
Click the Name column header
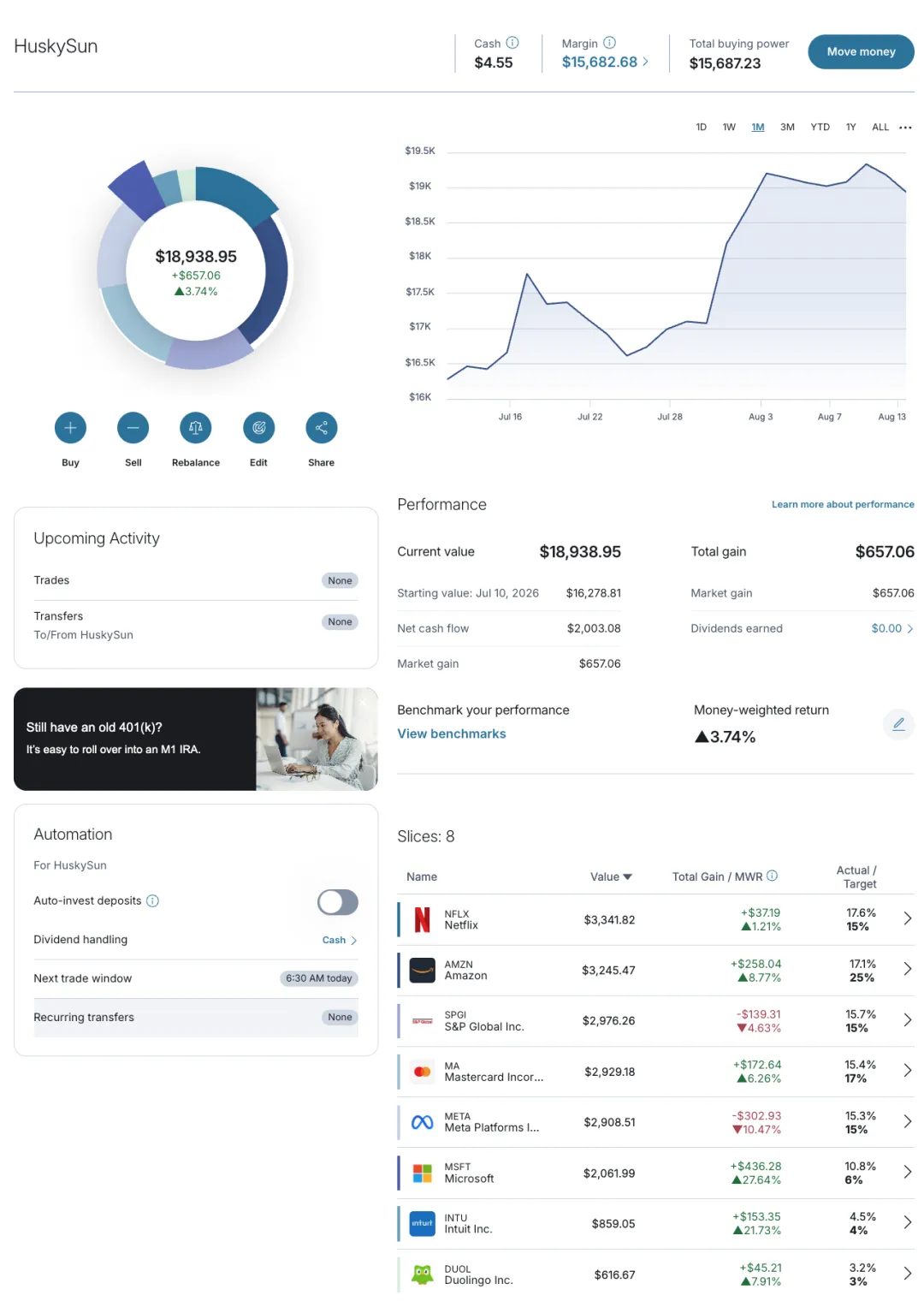tap(422, 877)
